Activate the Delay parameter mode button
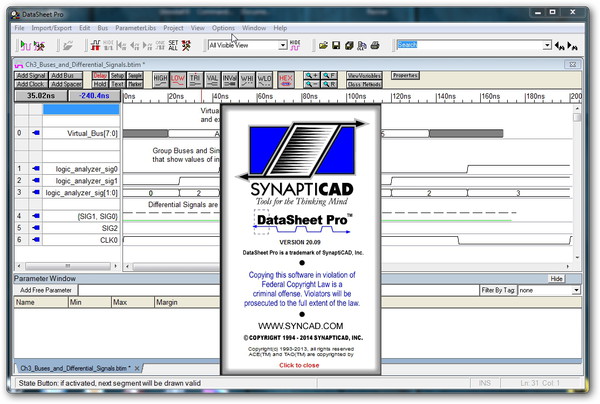The height and width of the screenshot is (404, 600). tap(100, 75)
